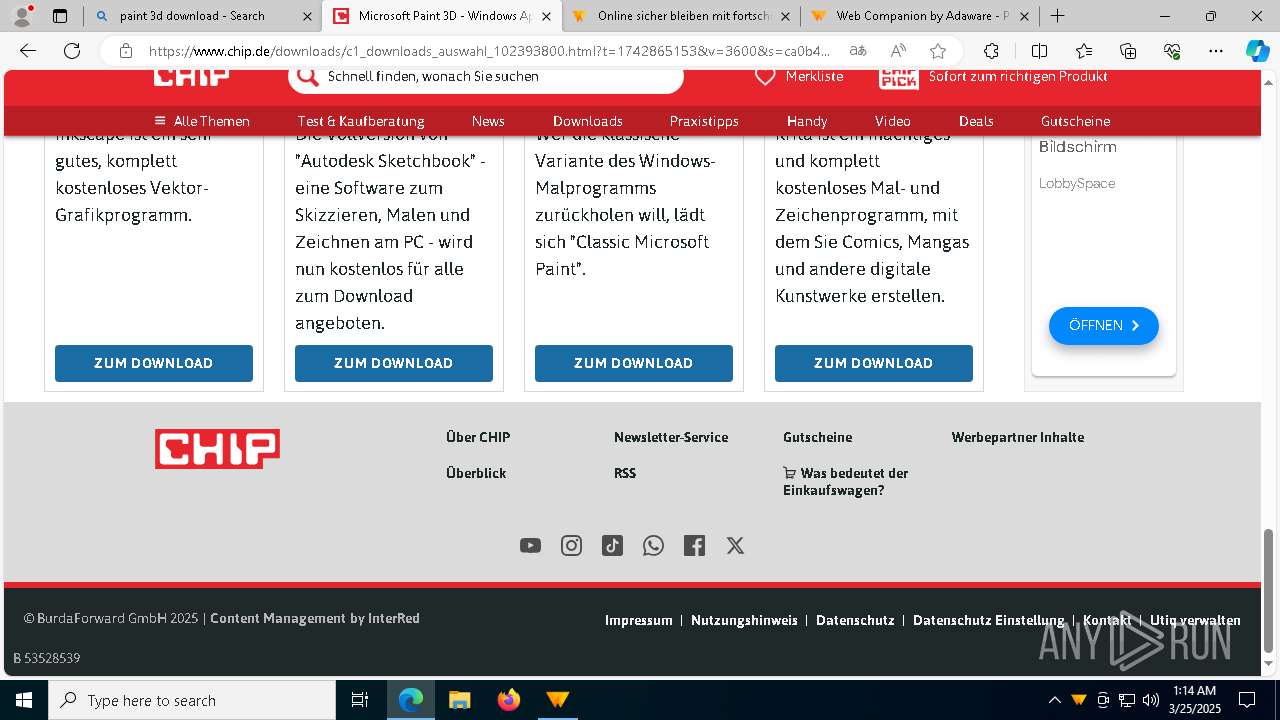
Task: Open the YouTube social icon in footer
Action: [530, 545]
